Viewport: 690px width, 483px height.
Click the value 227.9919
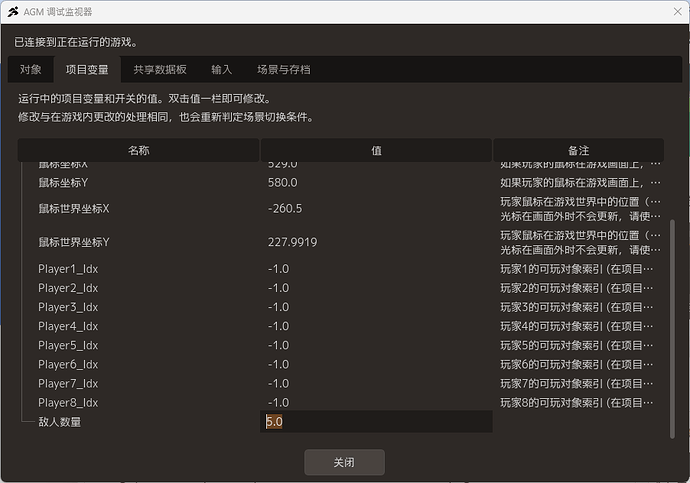pos(293,242)
